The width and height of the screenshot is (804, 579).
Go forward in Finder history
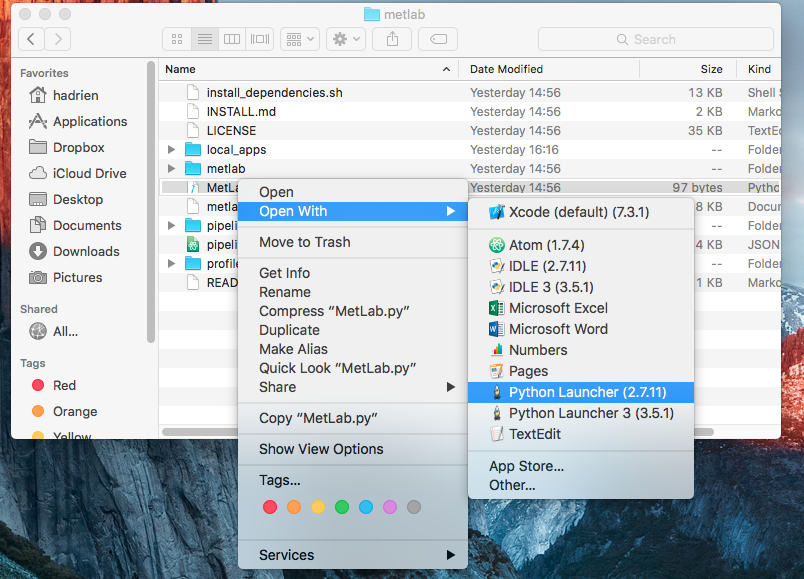[x=57, y=39]
